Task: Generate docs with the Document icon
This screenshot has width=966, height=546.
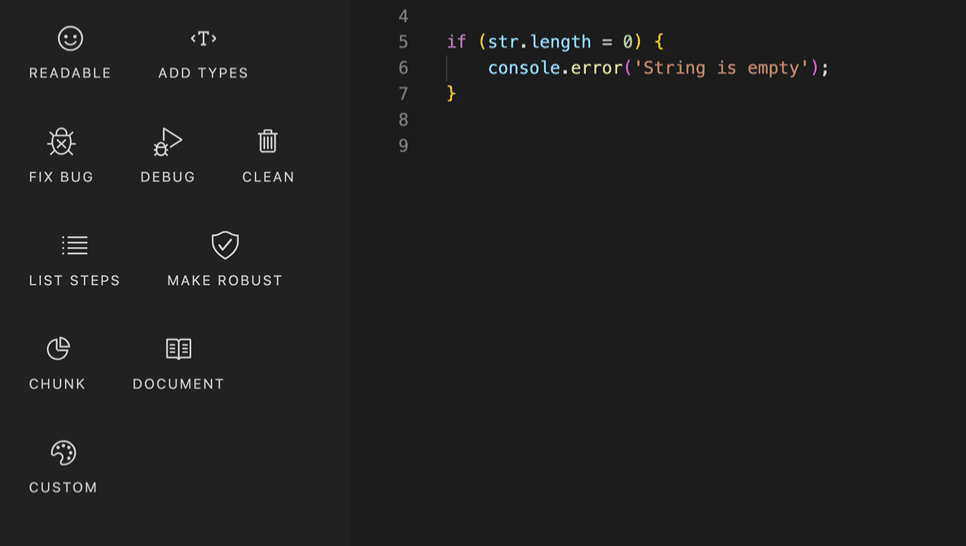Action: (x=178, y=348)
